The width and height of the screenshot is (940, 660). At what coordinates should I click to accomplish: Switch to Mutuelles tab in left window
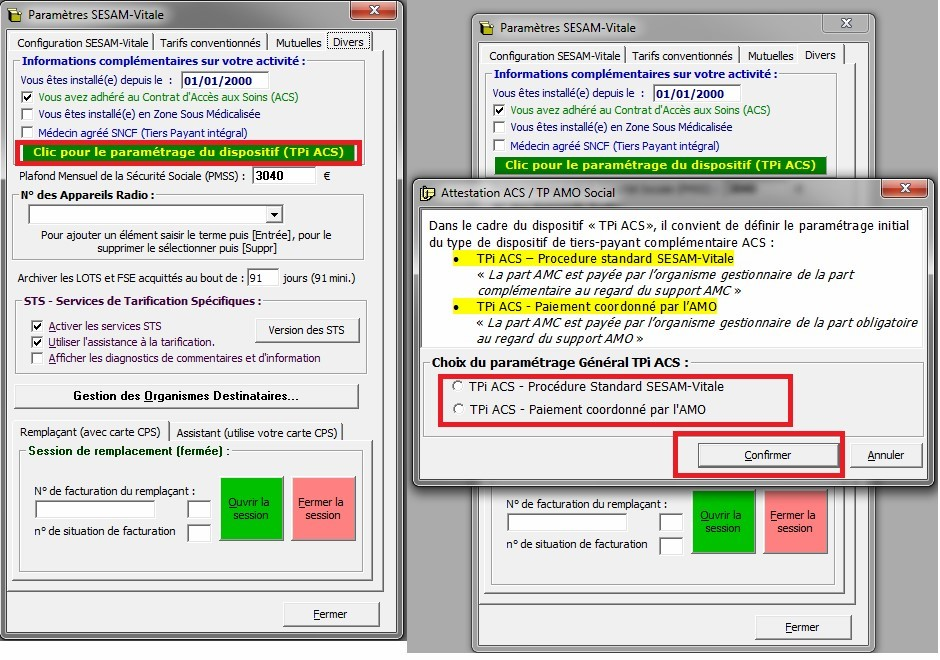click(x=298, y=43)
